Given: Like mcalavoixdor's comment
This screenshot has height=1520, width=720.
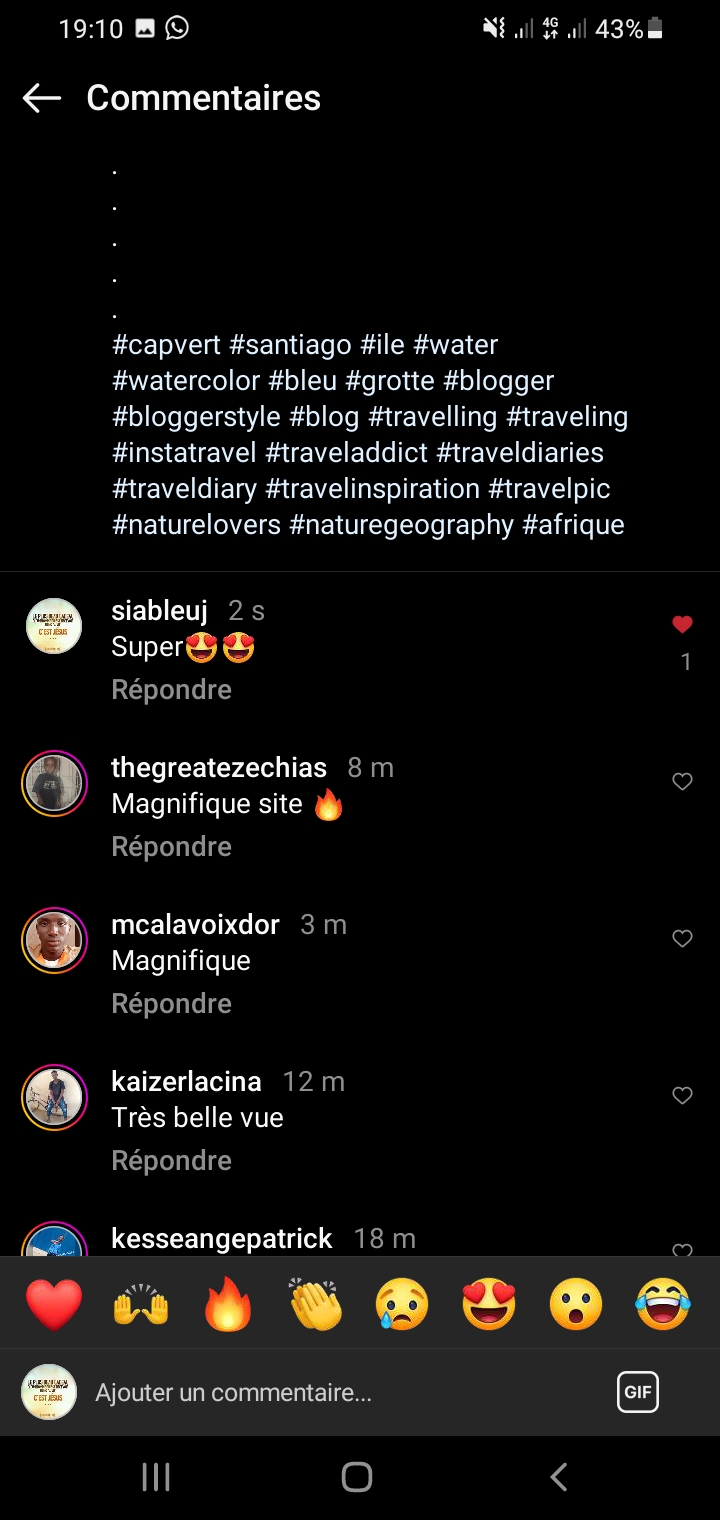Looking at the screenshot, I should pos(682,939).
